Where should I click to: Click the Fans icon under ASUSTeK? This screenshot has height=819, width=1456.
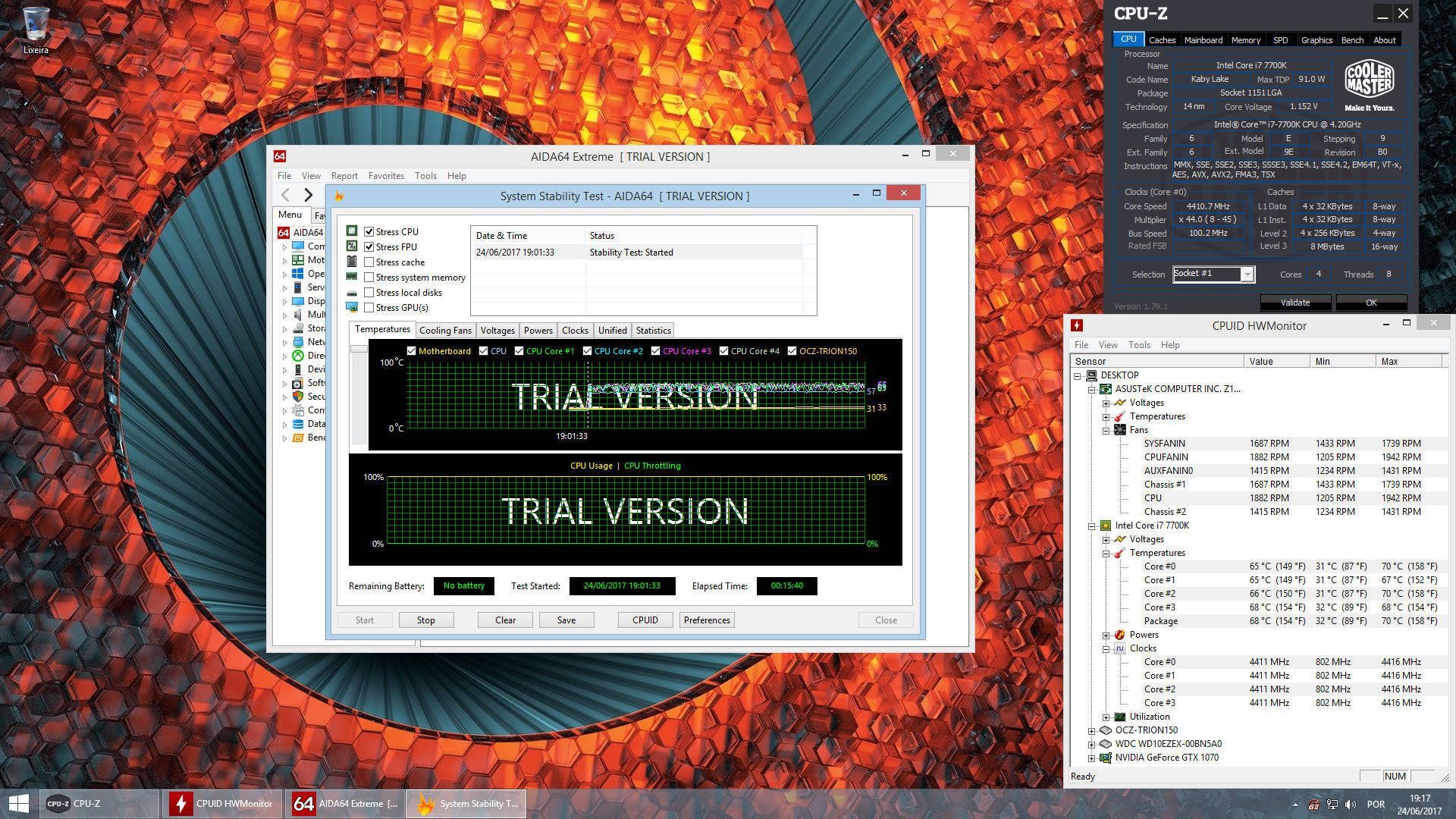[x=1120, y=430]
